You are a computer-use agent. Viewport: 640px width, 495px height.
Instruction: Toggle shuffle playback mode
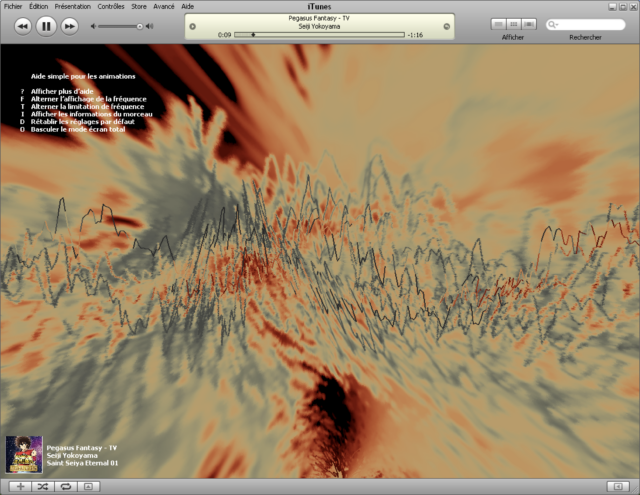(x=43, y=486)
